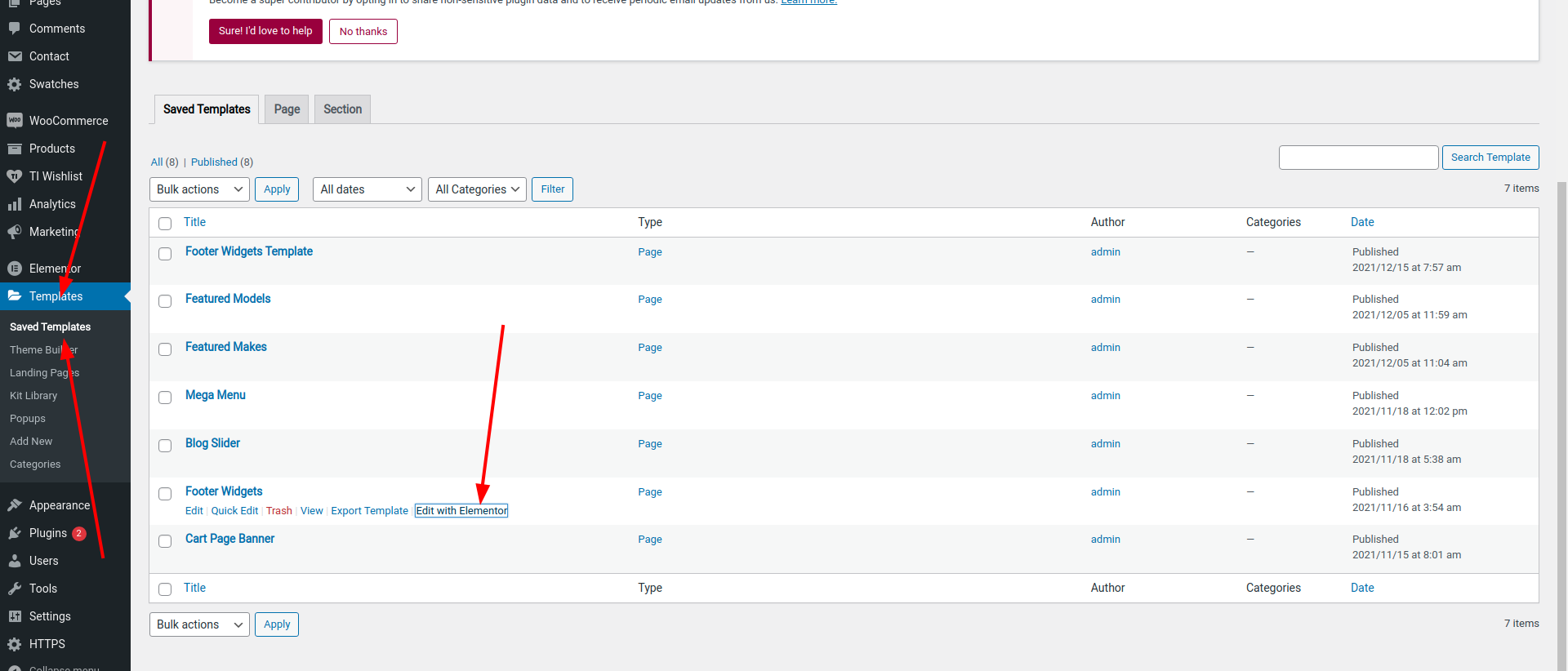The height and width of the screenshot is (671, 1568).
Task: Toggle the select-all checkbox in header
Action: [165, 224]
